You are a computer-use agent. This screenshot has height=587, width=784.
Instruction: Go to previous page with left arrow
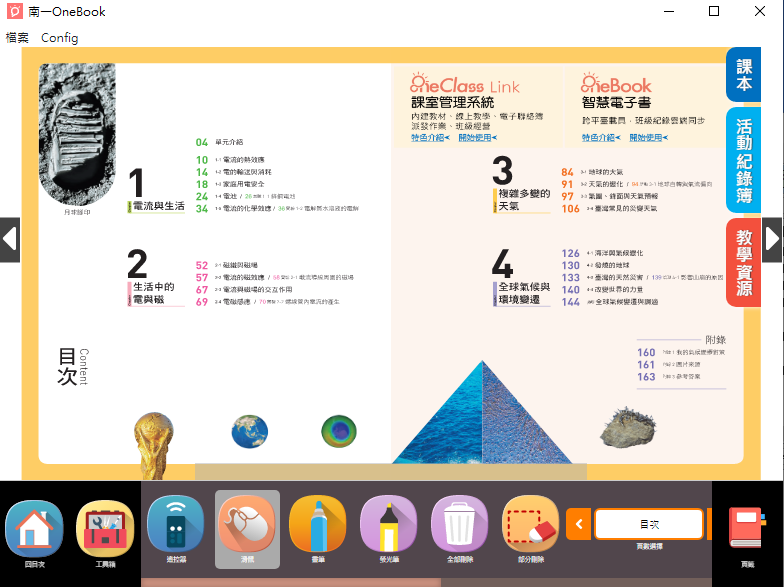pyautogui.click(x=9, y=239)
